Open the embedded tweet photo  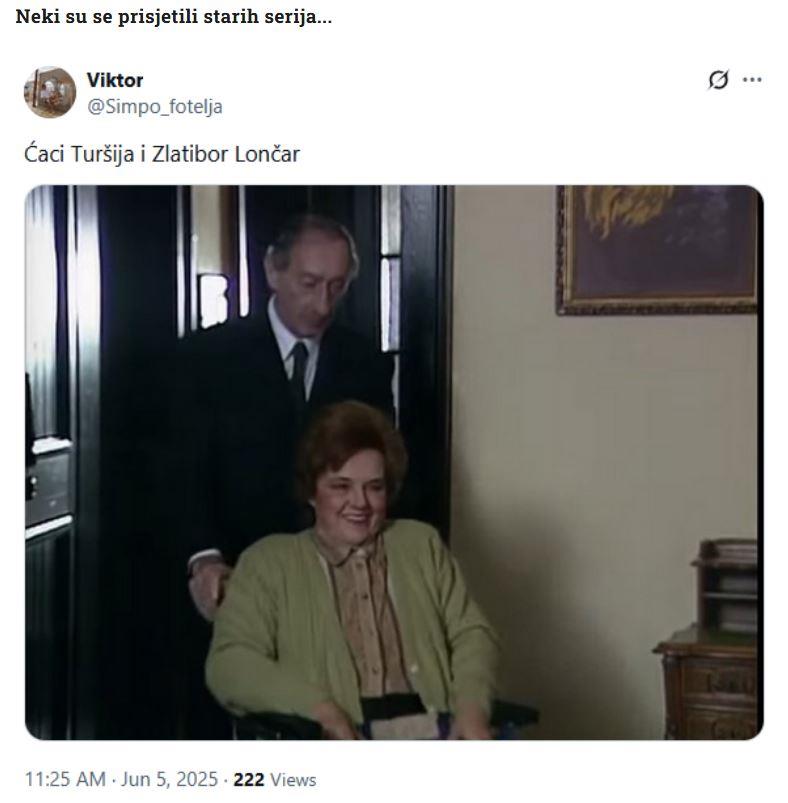[x=394, y=462]
